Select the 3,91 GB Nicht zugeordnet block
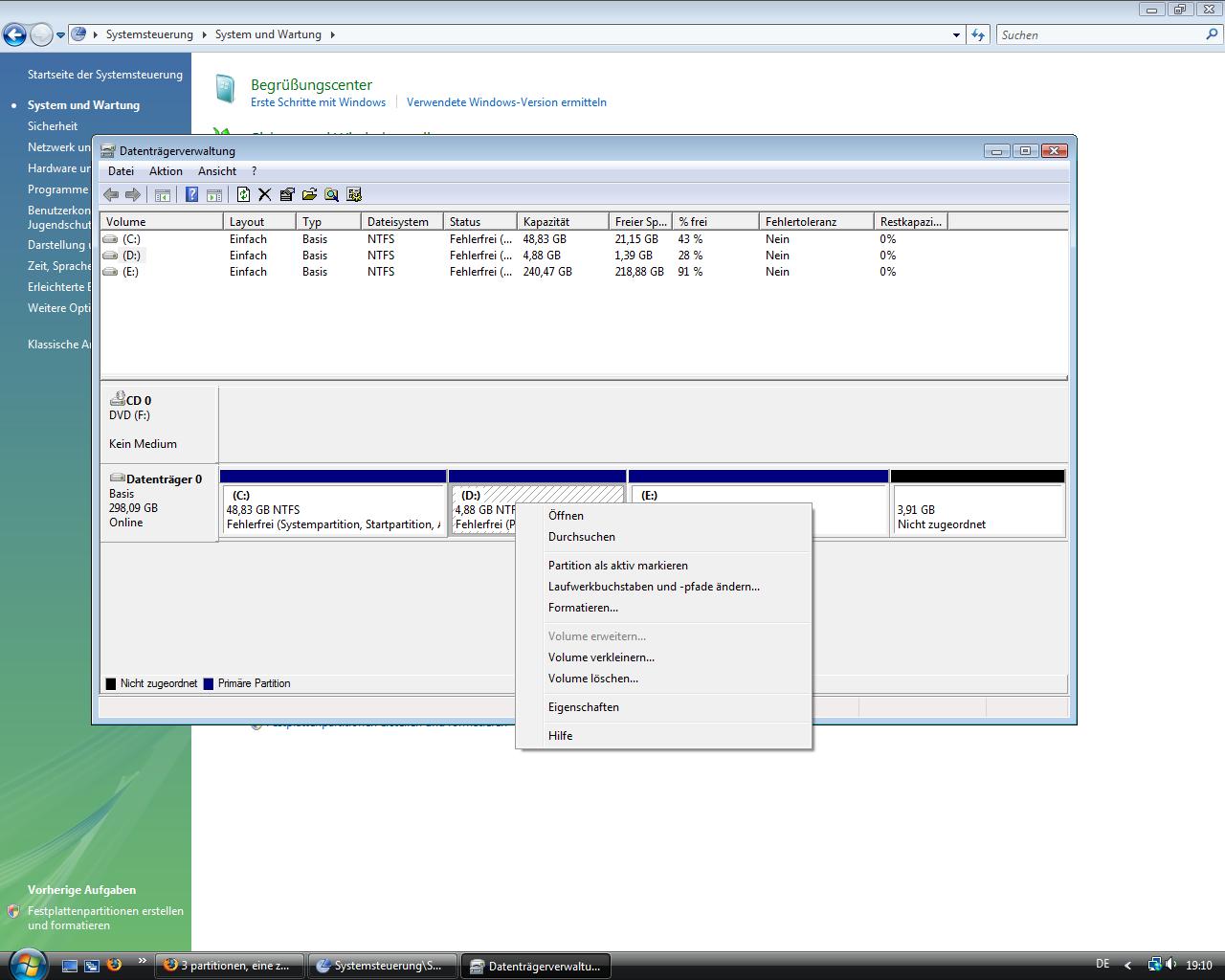Viewport: 1225px width, 980px height. pyautogui.click(x=977, y=503)
